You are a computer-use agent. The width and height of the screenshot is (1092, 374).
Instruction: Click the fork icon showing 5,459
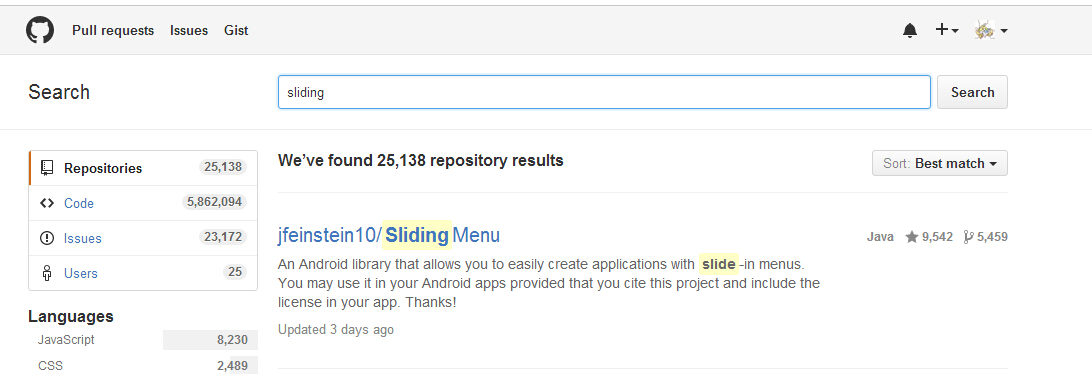point(968,237)
